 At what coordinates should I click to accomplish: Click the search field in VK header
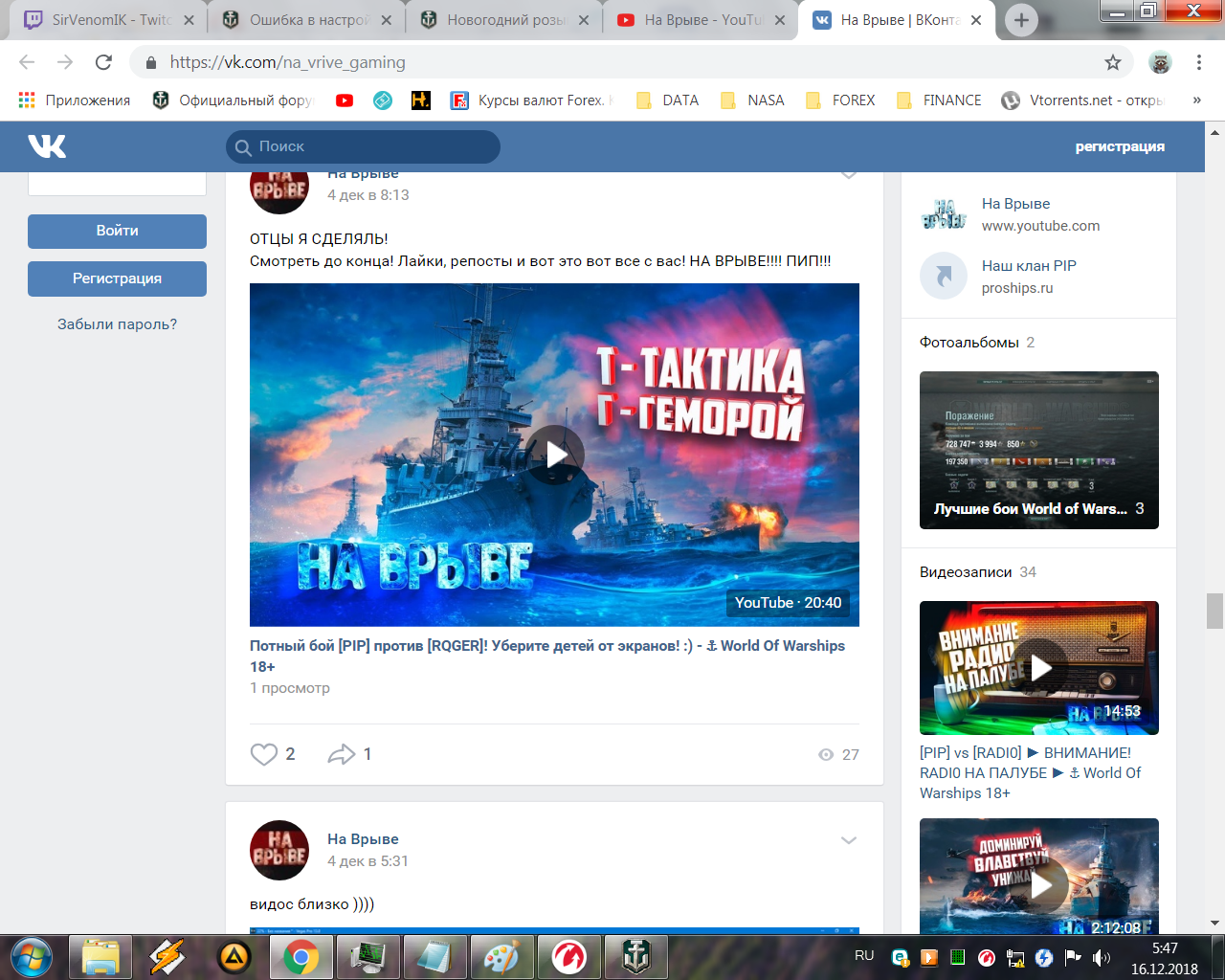coord(363,146)
